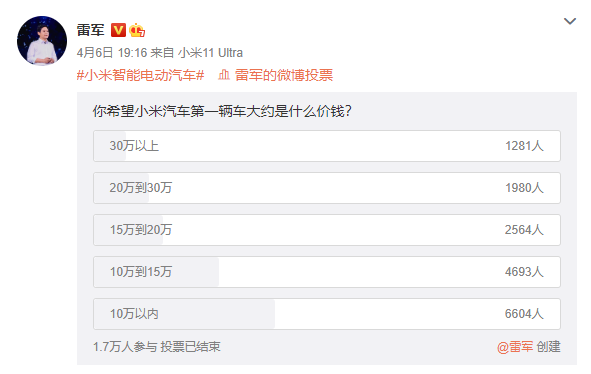The width and height of the screenshot is (591, 374).
Task: Click the orange V verified badge
Action: (x=118, y=30)
